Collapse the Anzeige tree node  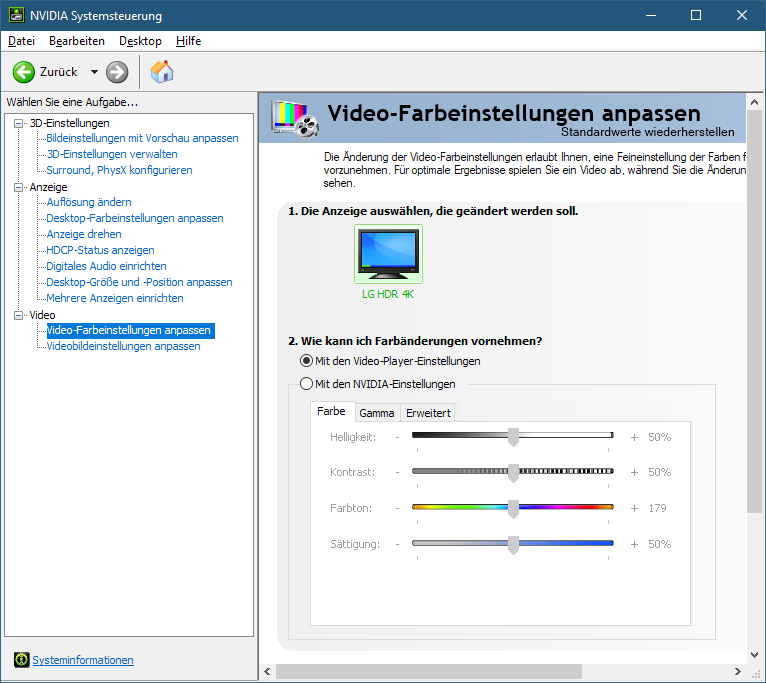[18, 187]
